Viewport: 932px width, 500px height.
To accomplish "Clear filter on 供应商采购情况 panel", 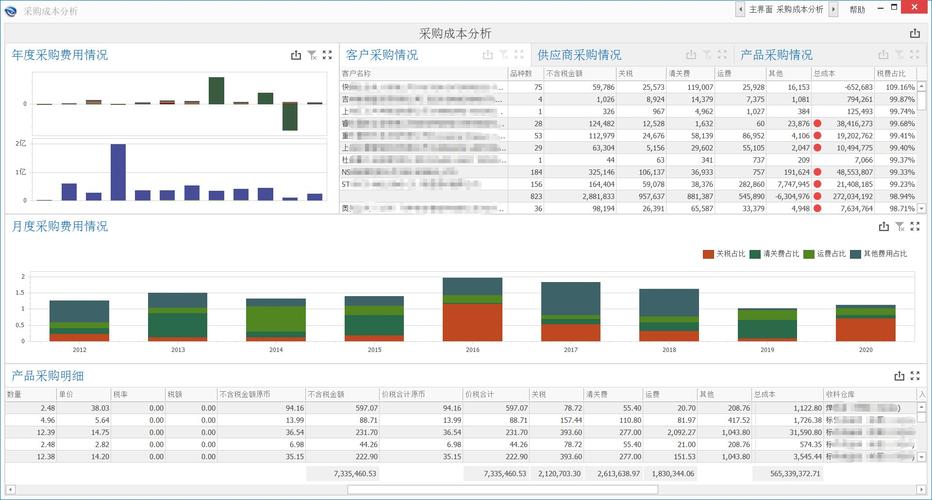I will click(x=707, y=55).
